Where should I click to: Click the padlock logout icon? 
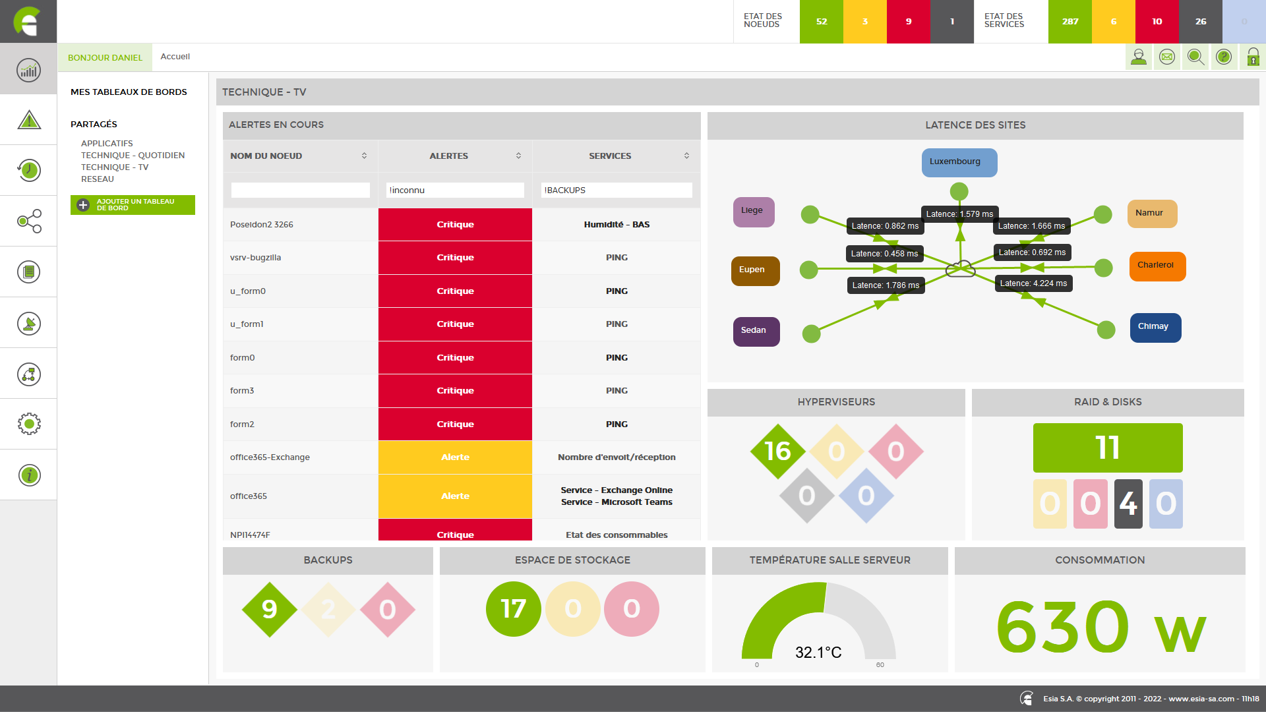pos(1252,57)
